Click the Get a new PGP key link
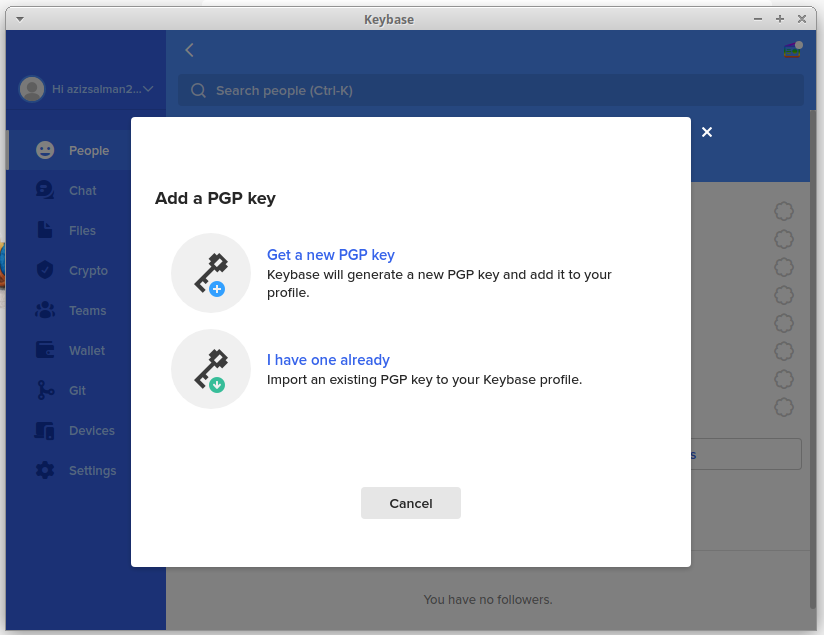Viewport: 824px width, 635px height. pos(330,255)
